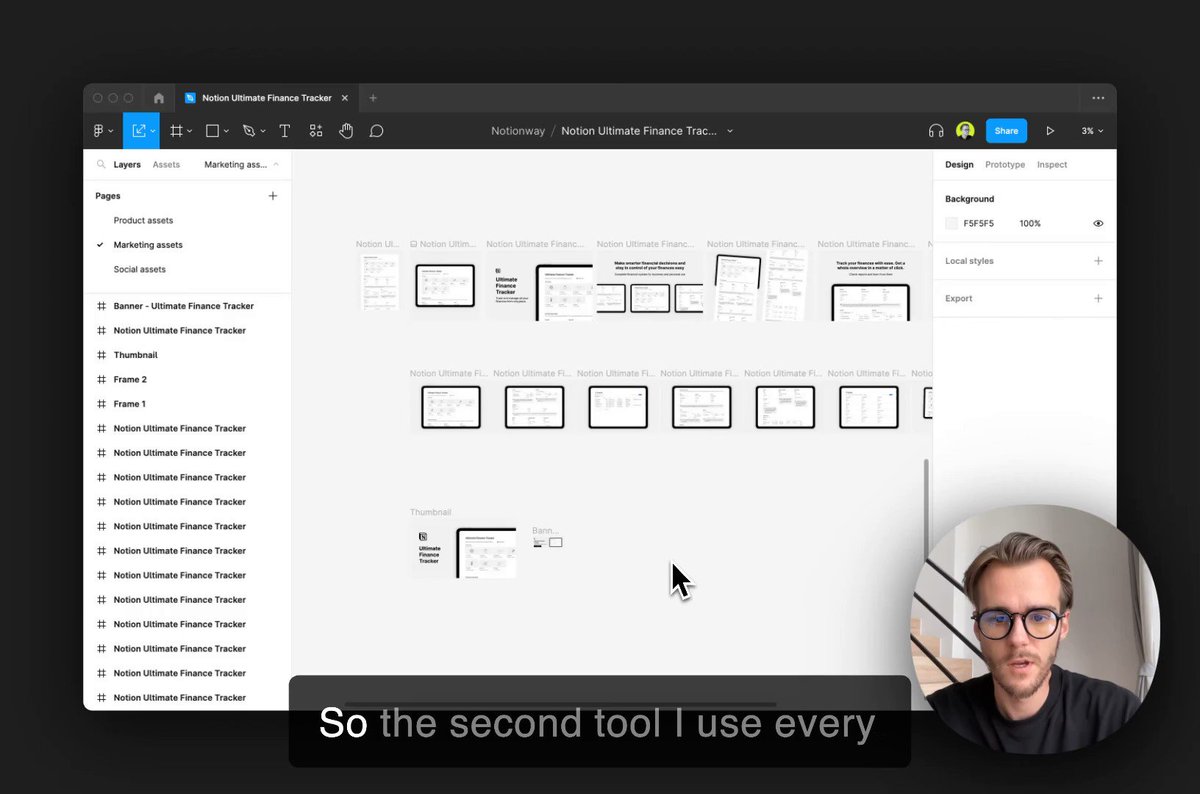Select the Banner - Ultimate Finance Tracker layer

[184, 306]
